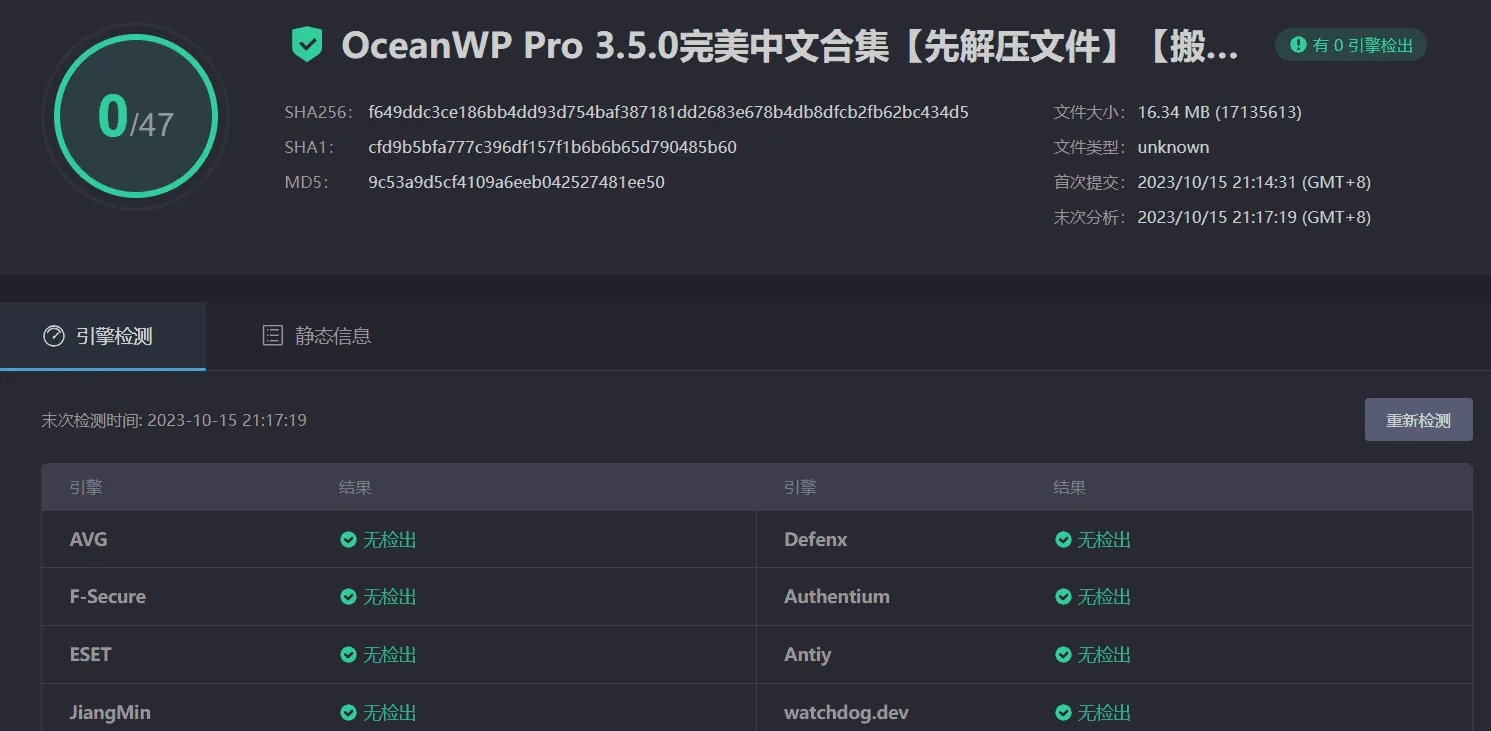Click the green check icon in the ESET row
The image size is (1491, 731).
348,655
